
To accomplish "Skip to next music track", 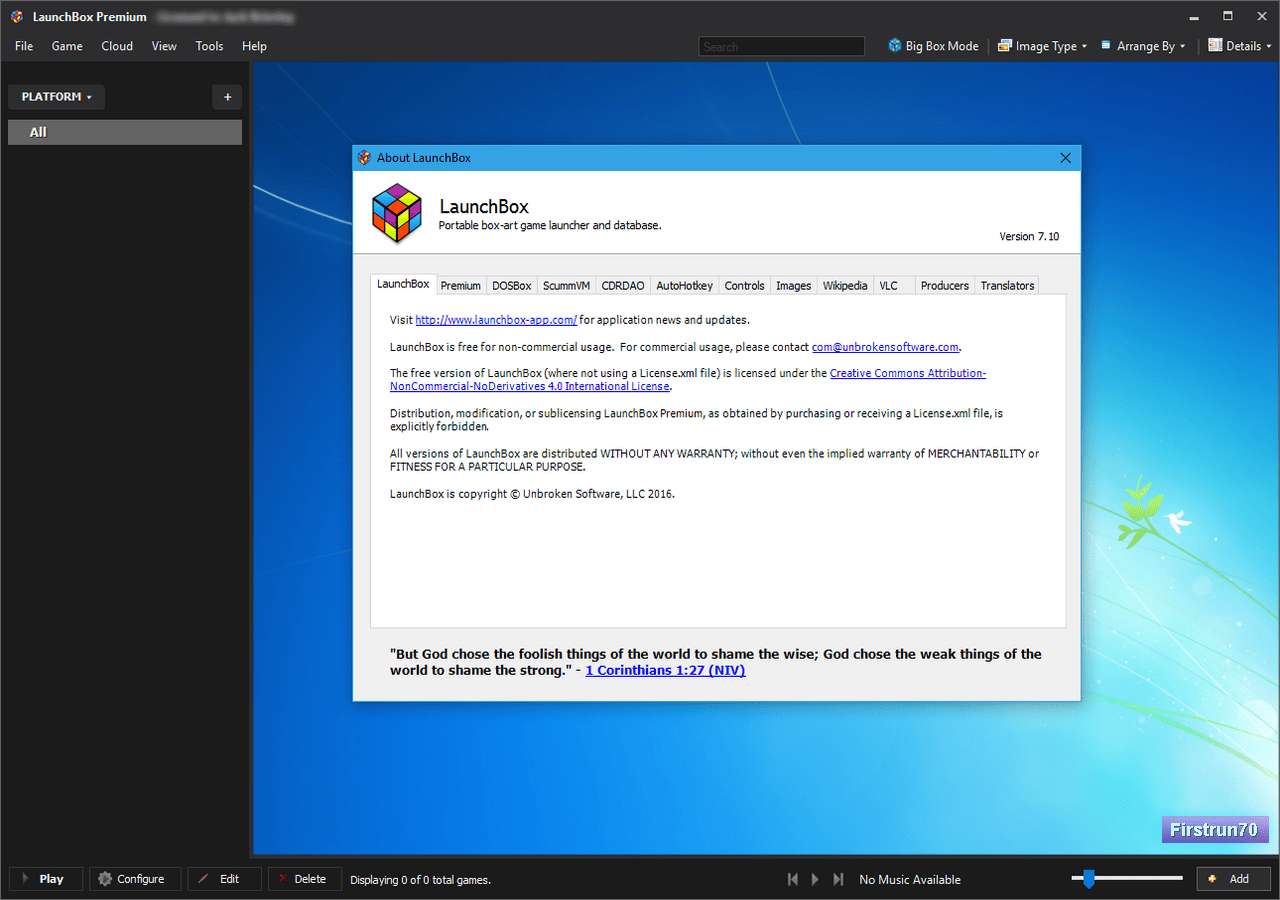I will [838, 879].
